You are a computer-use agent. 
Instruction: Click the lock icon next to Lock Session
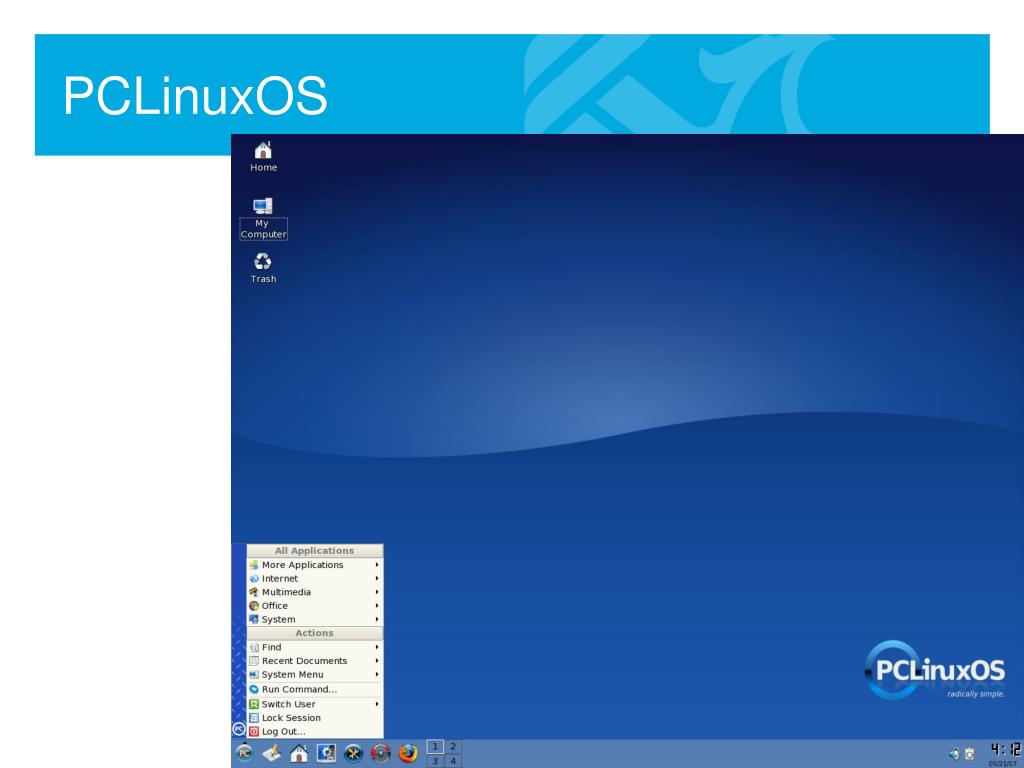(254, 718)
